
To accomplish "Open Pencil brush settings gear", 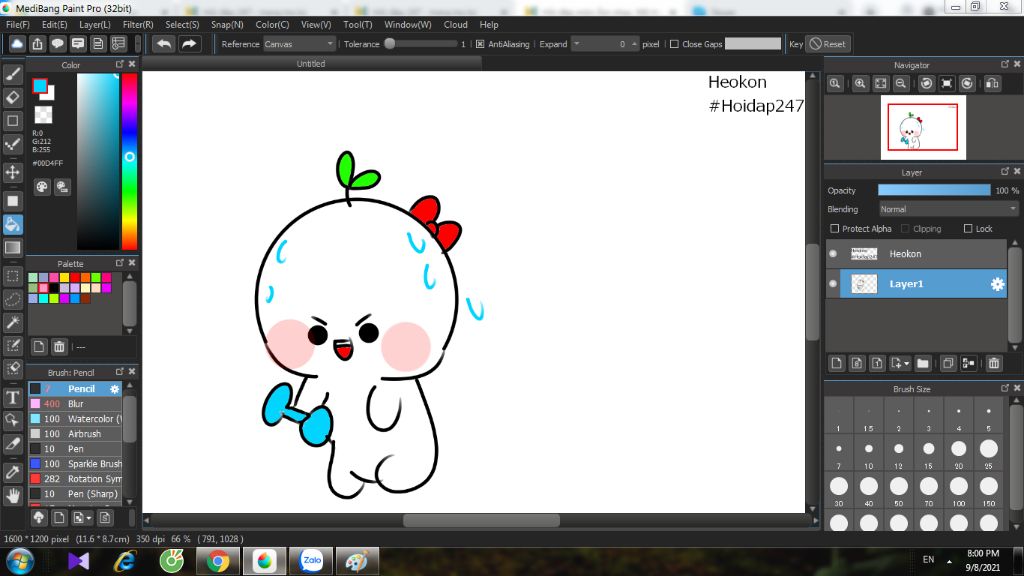I will pyautogui.click(x=114, y=389).
